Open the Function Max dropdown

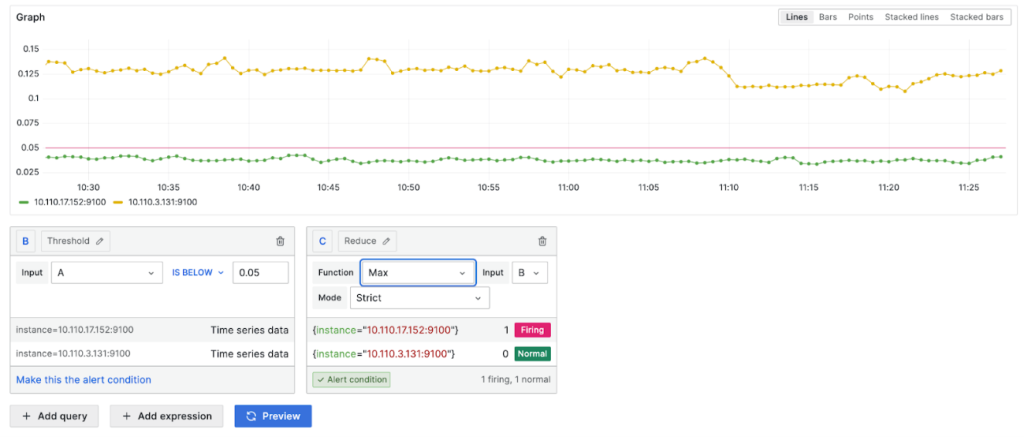click(417, 272)
